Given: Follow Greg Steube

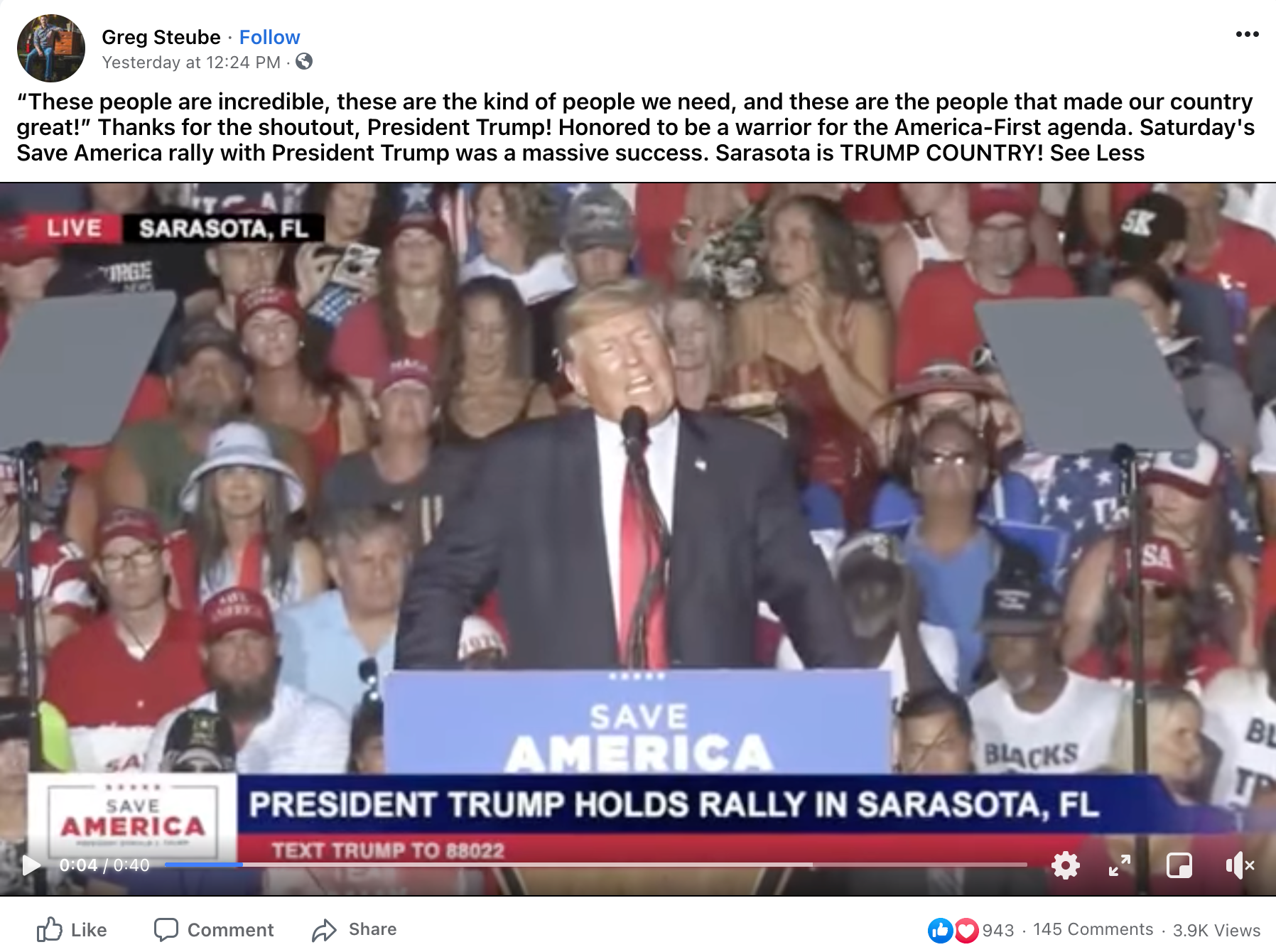Looking at the screenshot, I should (269, 37).
